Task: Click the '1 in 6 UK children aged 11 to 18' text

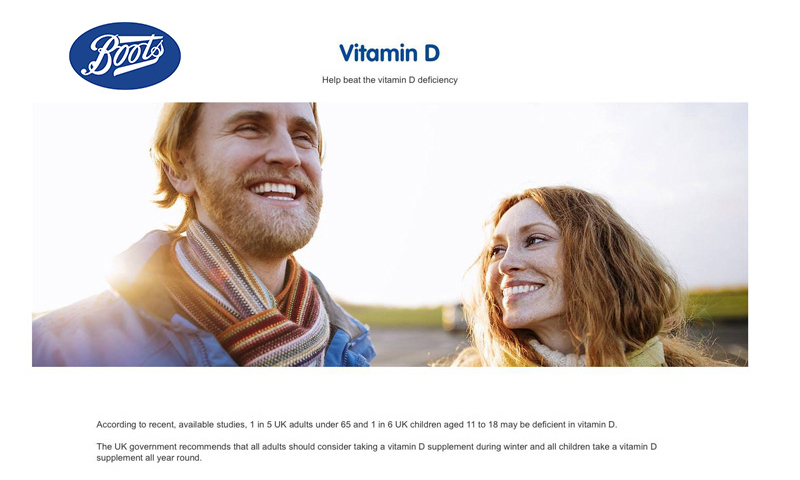Action: (431, 424)
